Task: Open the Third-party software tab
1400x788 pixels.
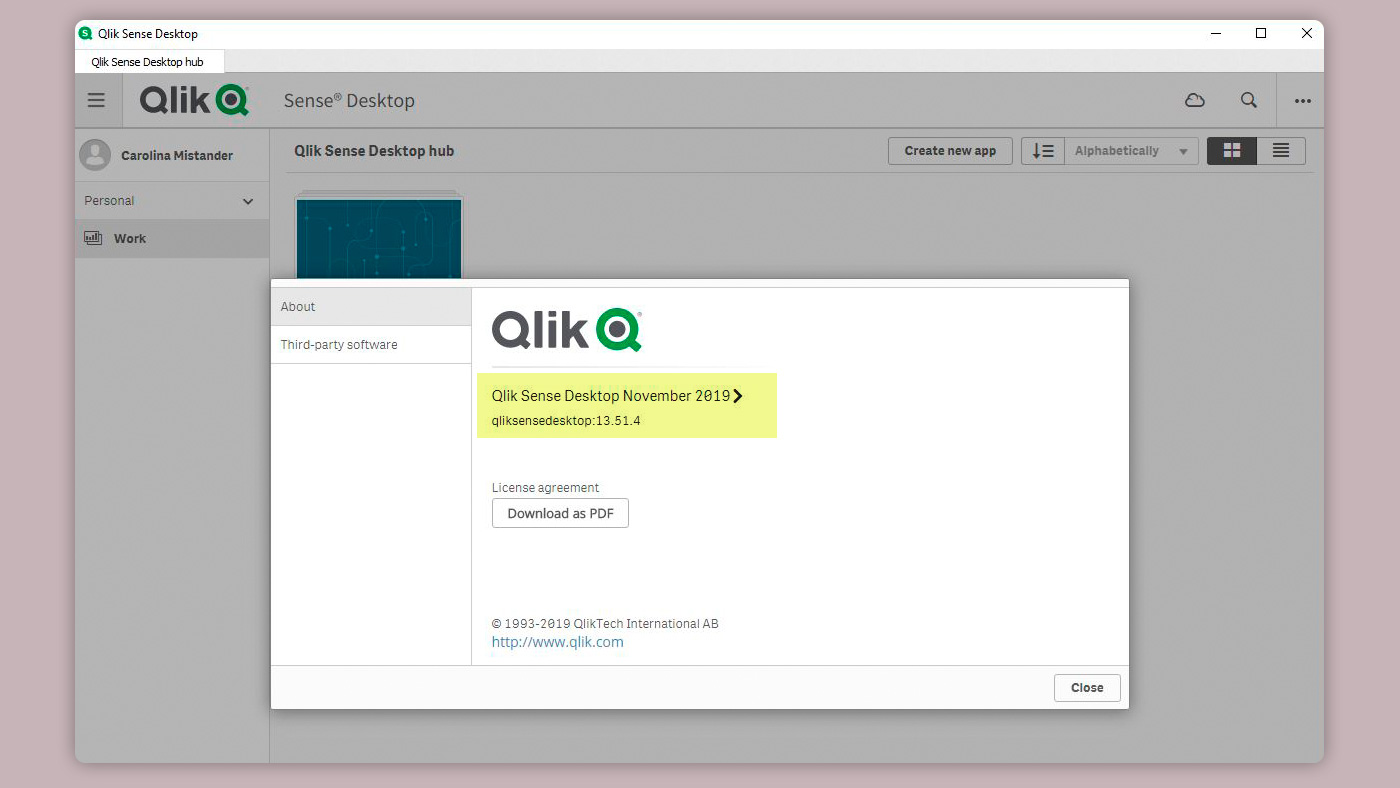Action: pos(371,345)
